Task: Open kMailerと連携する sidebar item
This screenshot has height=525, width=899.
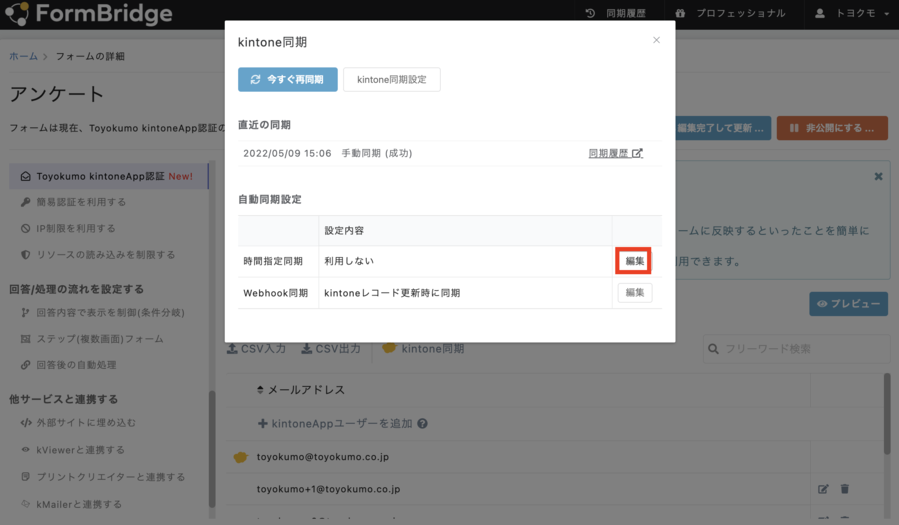Action: [x=71, y=504]
